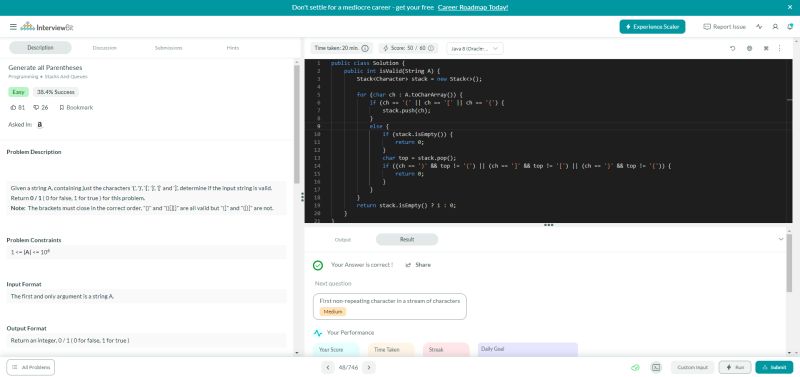Reset the code with the undo icon
Screen dimensions: 800x377
[x=733, y=48]
